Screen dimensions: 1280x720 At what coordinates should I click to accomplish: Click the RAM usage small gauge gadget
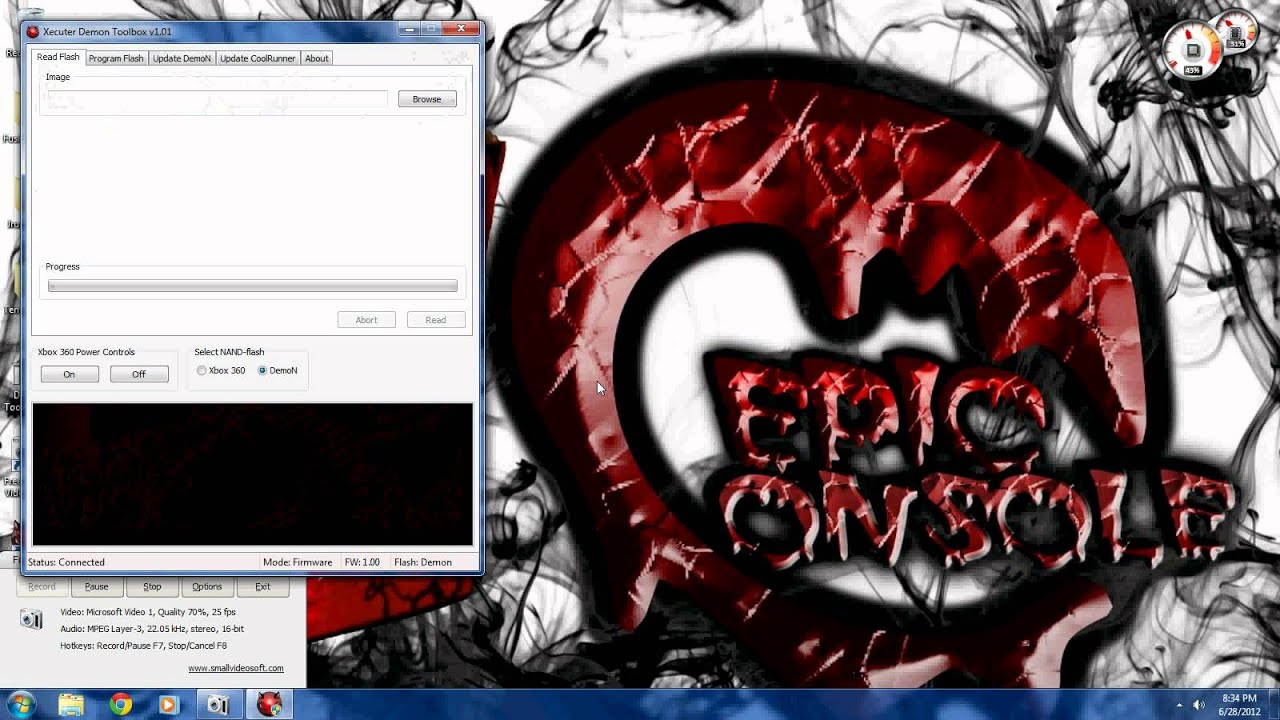tap(1237, 34)
